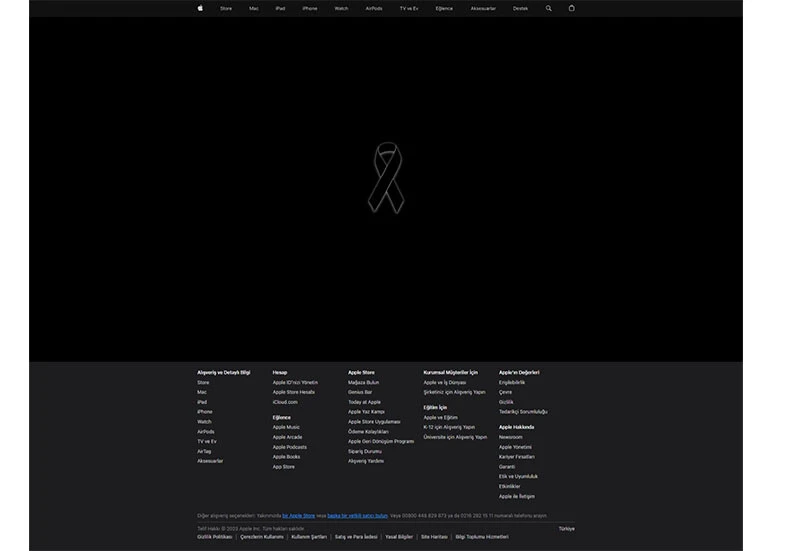
Task: Click the iCloud.com footer link
Action: (x=285, y=402)
